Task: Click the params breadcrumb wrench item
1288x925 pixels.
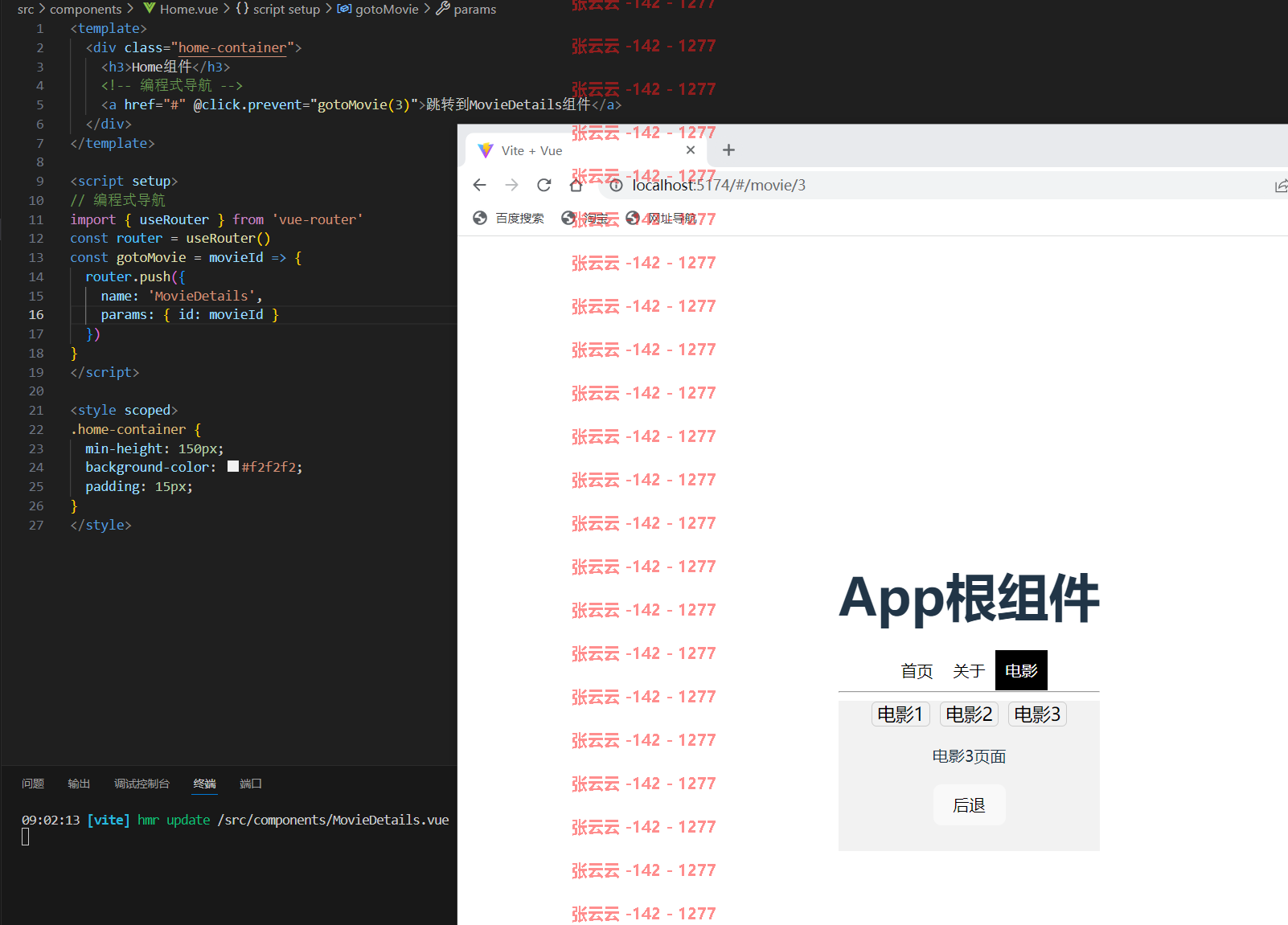Action: (x=466, y=9)
